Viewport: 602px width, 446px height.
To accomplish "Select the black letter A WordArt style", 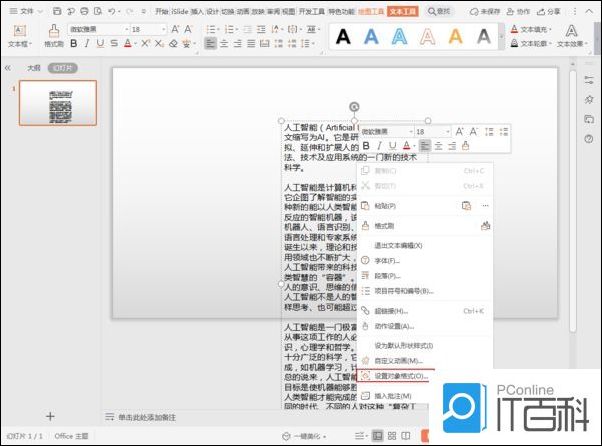I will [x=343, y=37].
